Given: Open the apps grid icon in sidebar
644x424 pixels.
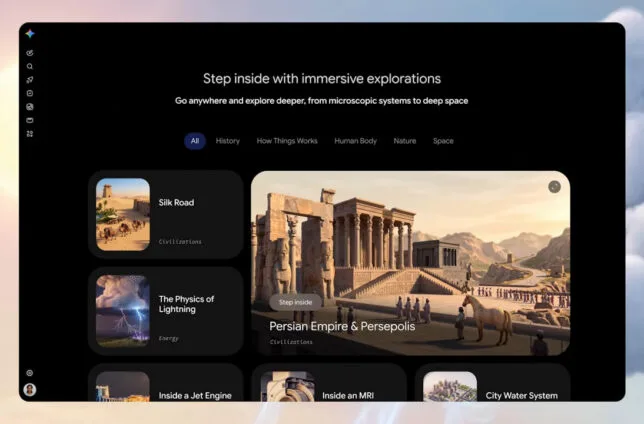Looking at the screenshot, I should 30,134.
